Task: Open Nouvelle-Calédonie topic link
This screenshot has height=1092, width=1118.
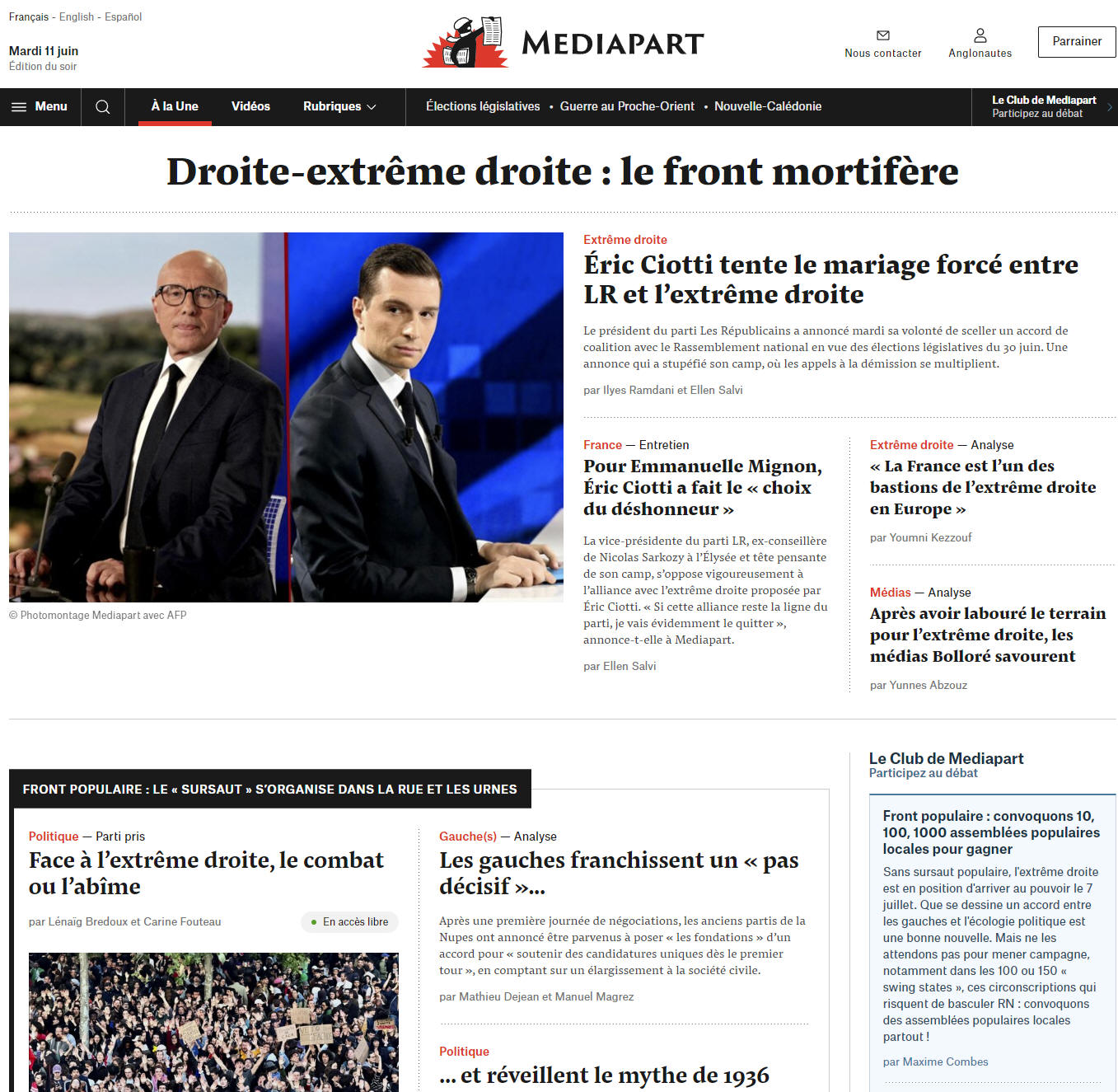Action: coord(768,106)
